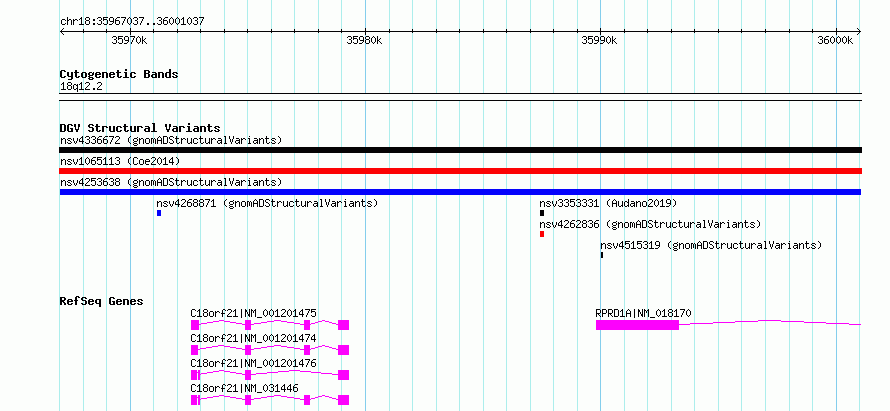Click the C18orf21|NM_001201475 gene label
This screenshot has width=890, height=411.
tap(254, 313)
